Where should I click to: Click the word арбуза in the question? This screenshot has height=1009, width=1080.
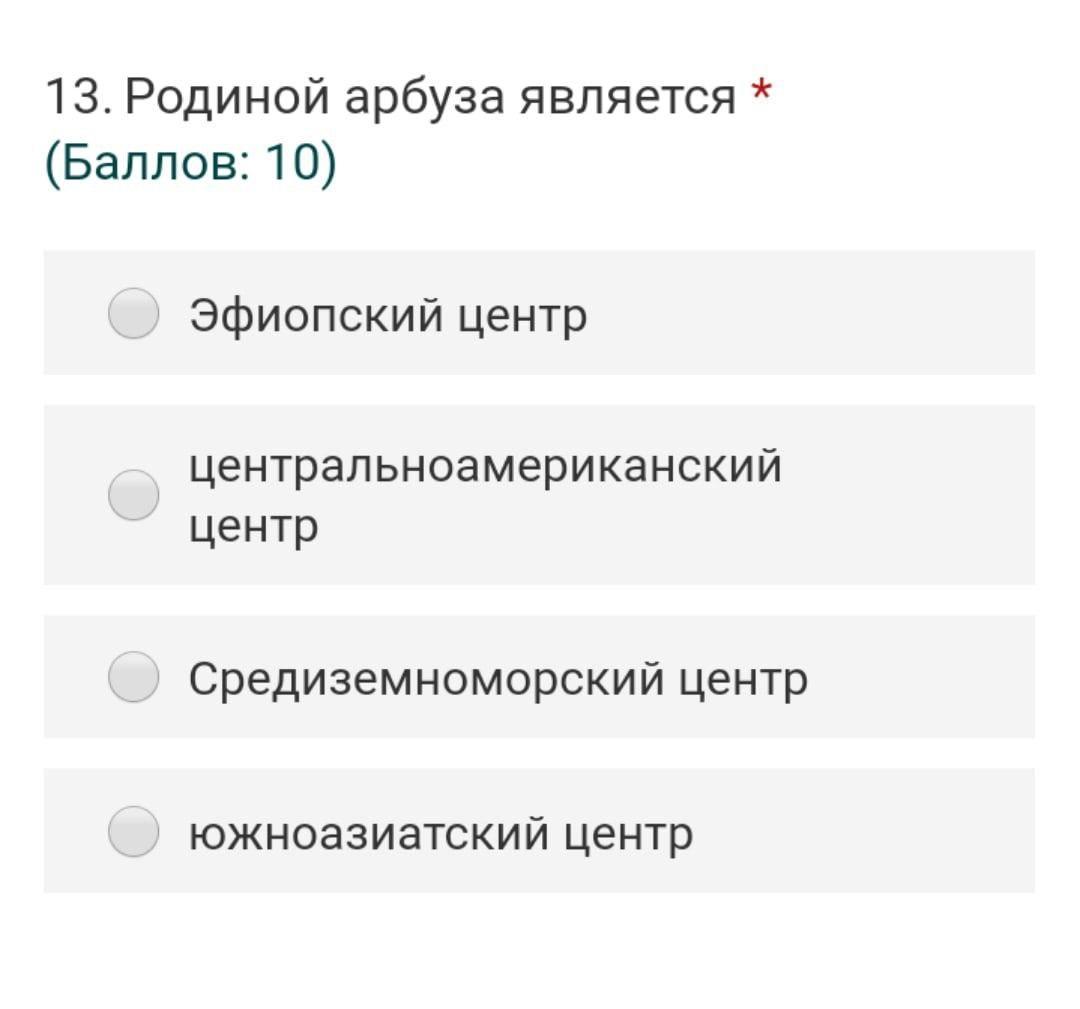tap(424, 98)
